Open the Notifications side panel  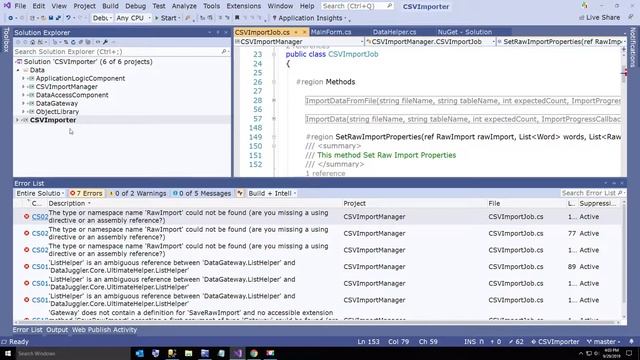point(633,47)
